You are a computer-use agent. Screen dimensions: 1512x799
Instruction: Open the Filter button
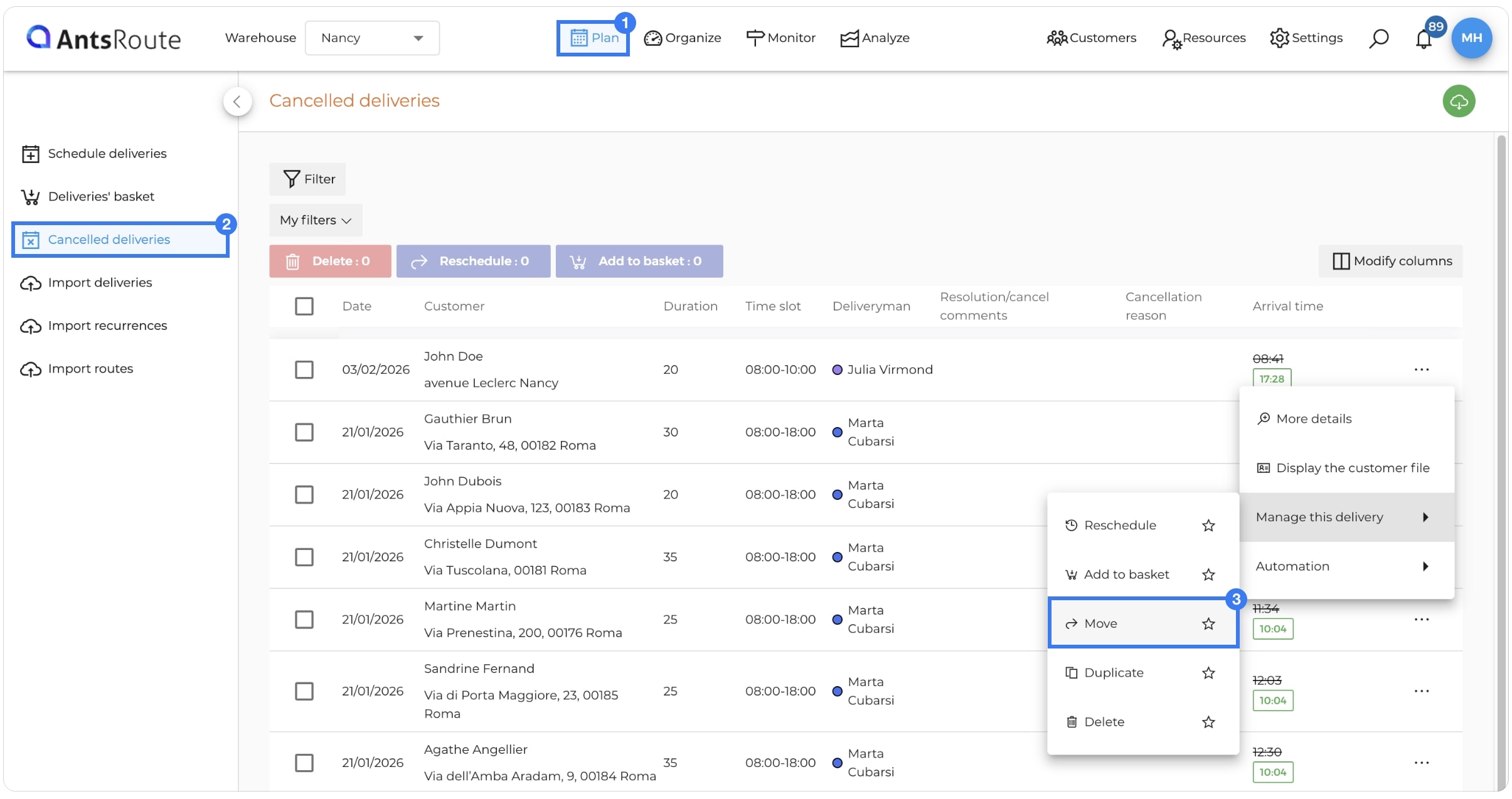(x=307, y=179)
